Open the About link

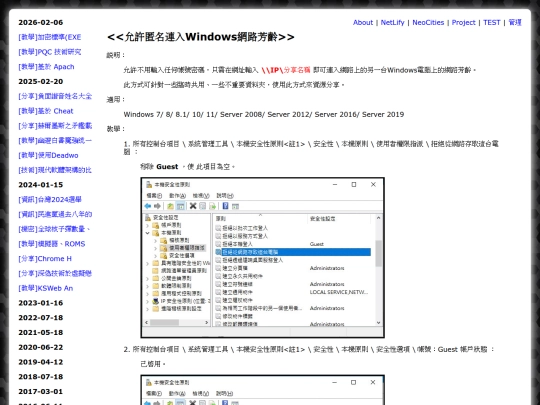(363, 22)
